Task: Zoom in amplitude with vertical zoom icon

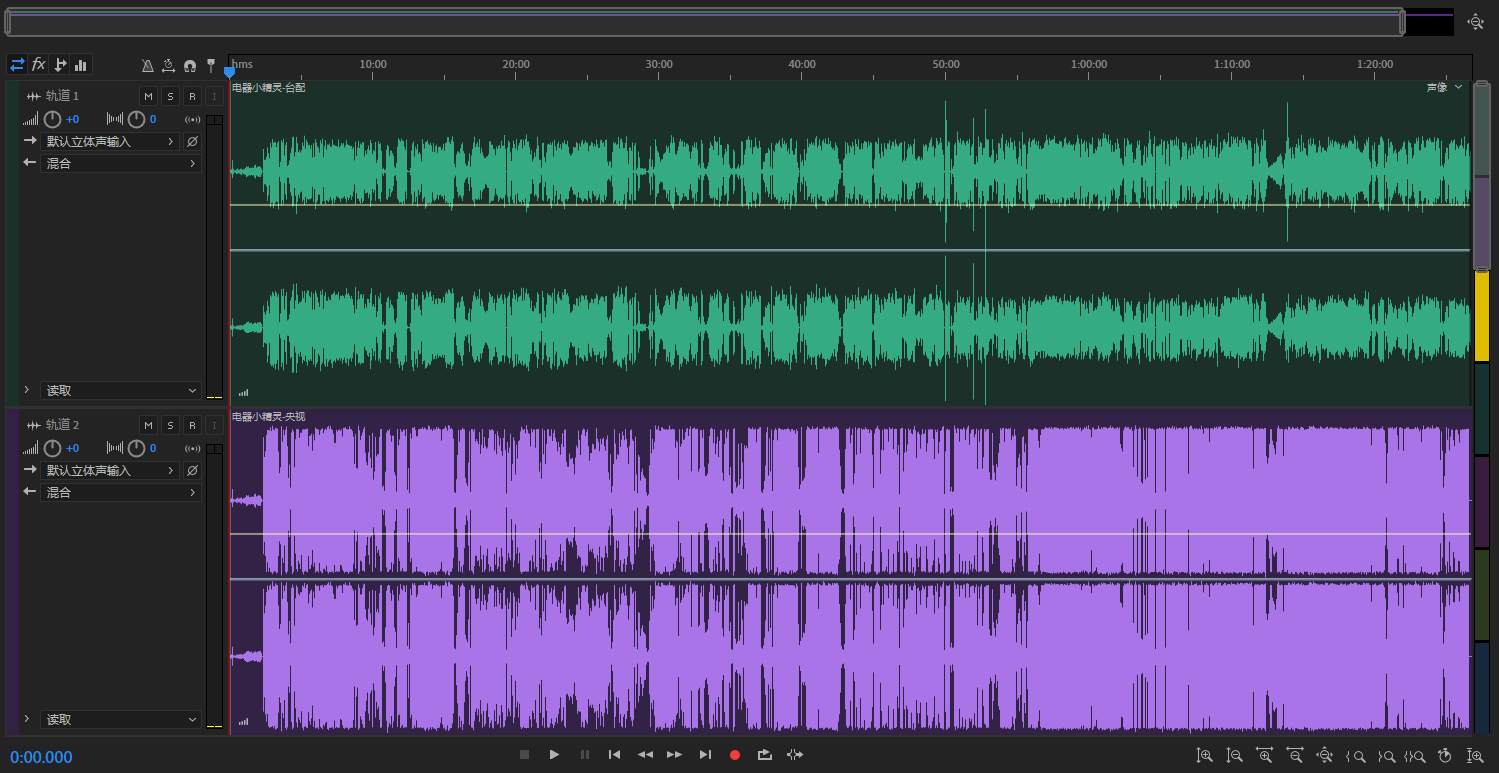Action: click(x=1205, y=756)
